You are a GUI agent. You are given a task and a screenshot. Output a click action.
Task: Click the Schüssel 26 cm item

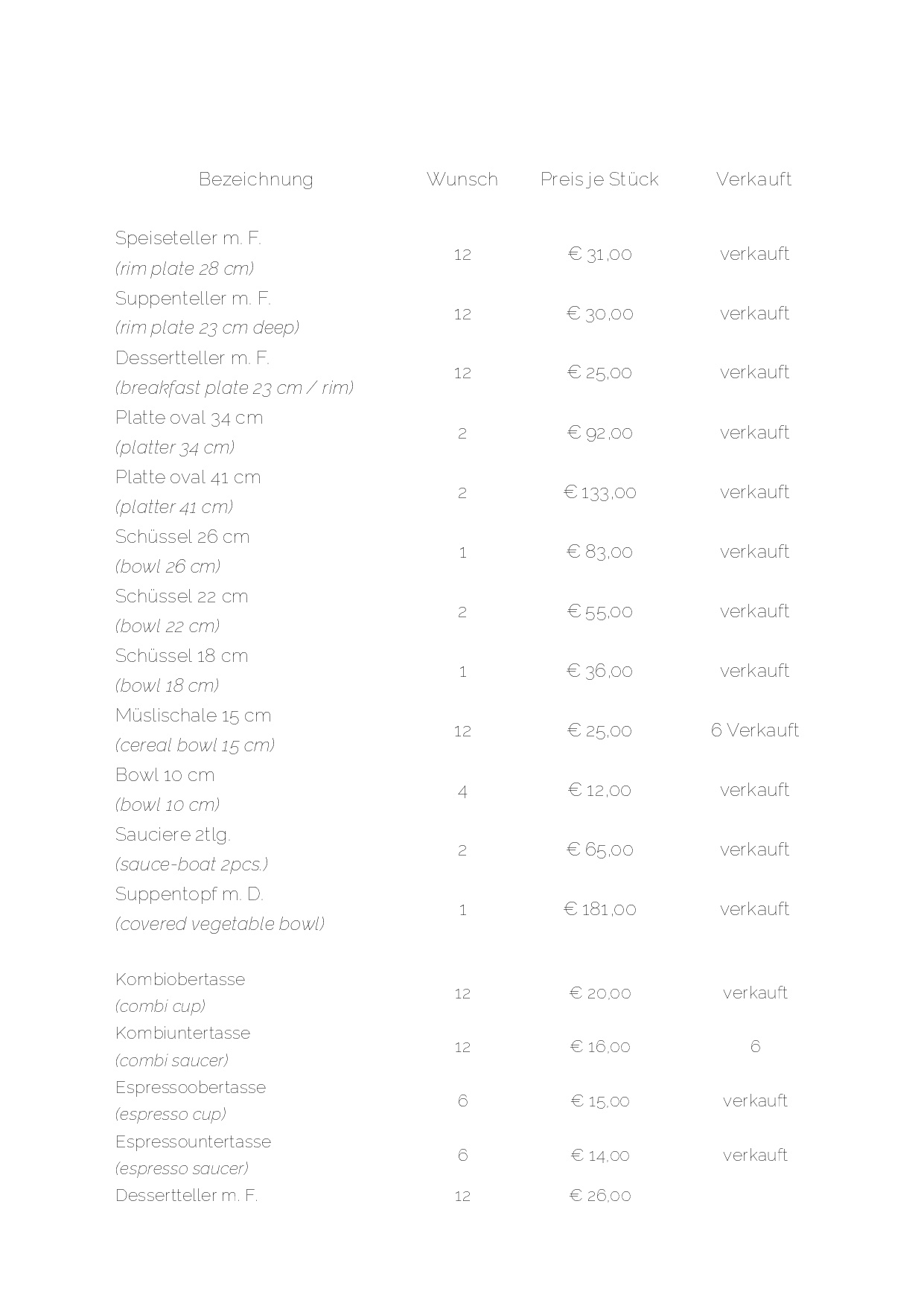(x=182, y=537)
